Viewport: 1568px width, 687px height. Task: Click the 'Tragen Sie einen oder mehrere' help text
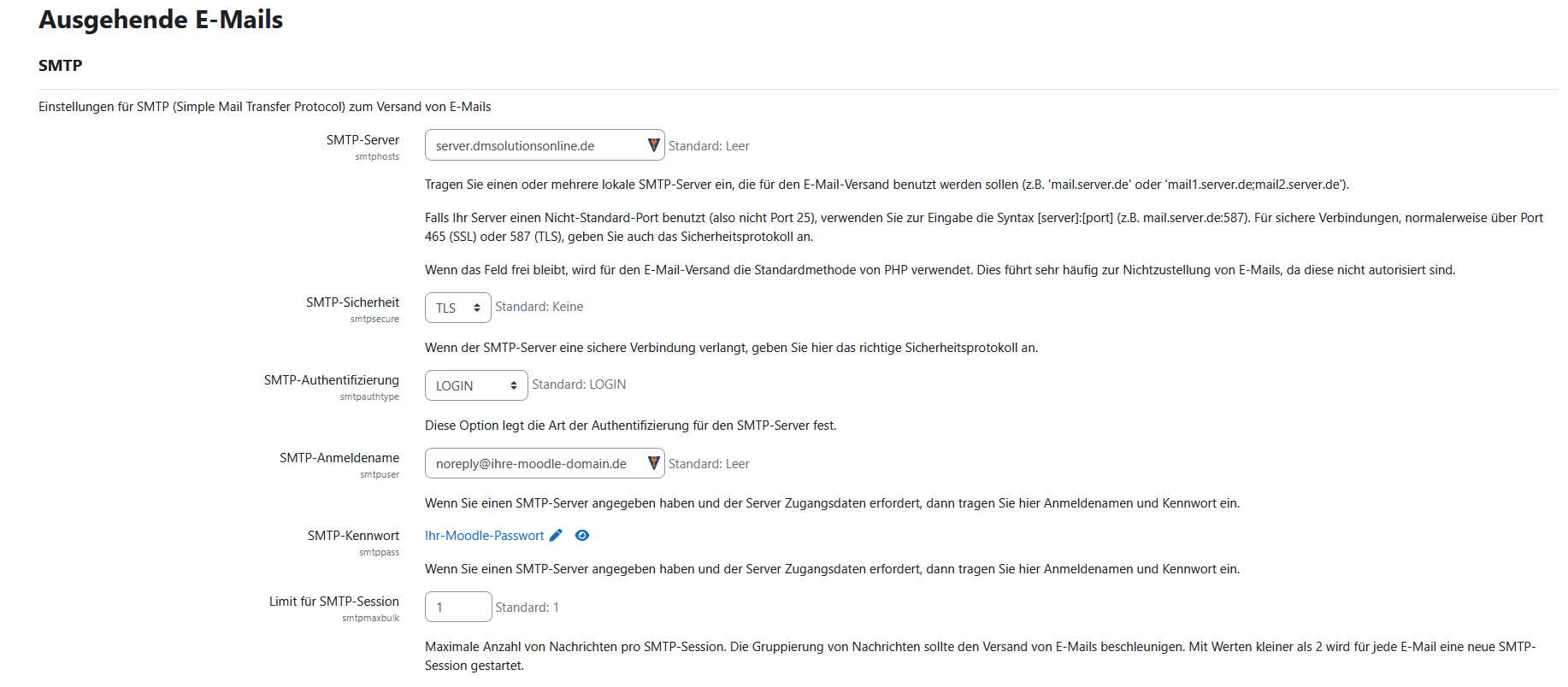click(887, 185)
